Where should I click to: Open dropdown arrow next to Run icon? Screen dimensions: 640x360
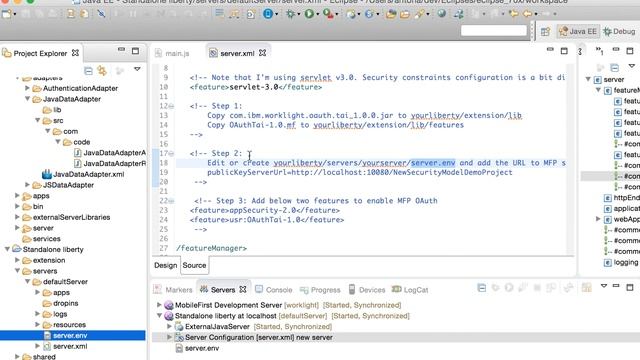pos(318,15)
